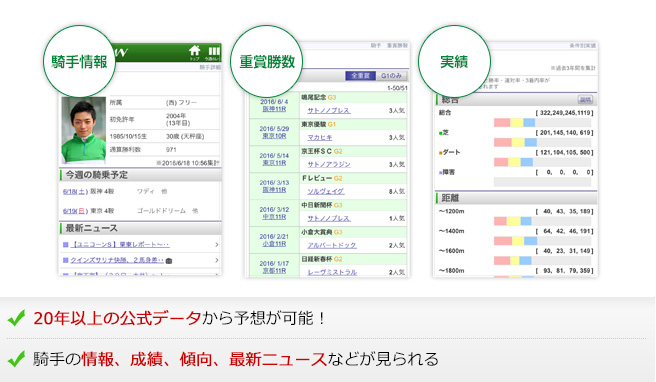
Task: Click the 東京優駿 G1 race title
Action: tap(318, 124)
